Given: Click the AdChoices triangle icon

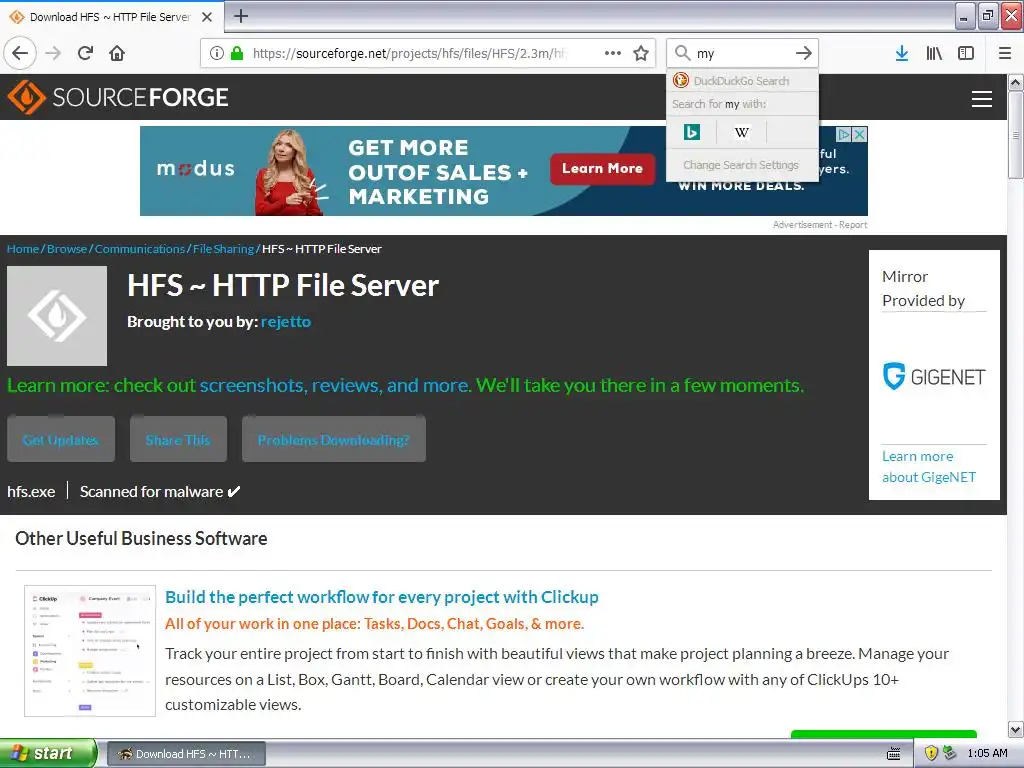Looking at the screenshot, I should pyautogui.click(x=844, y=135).
